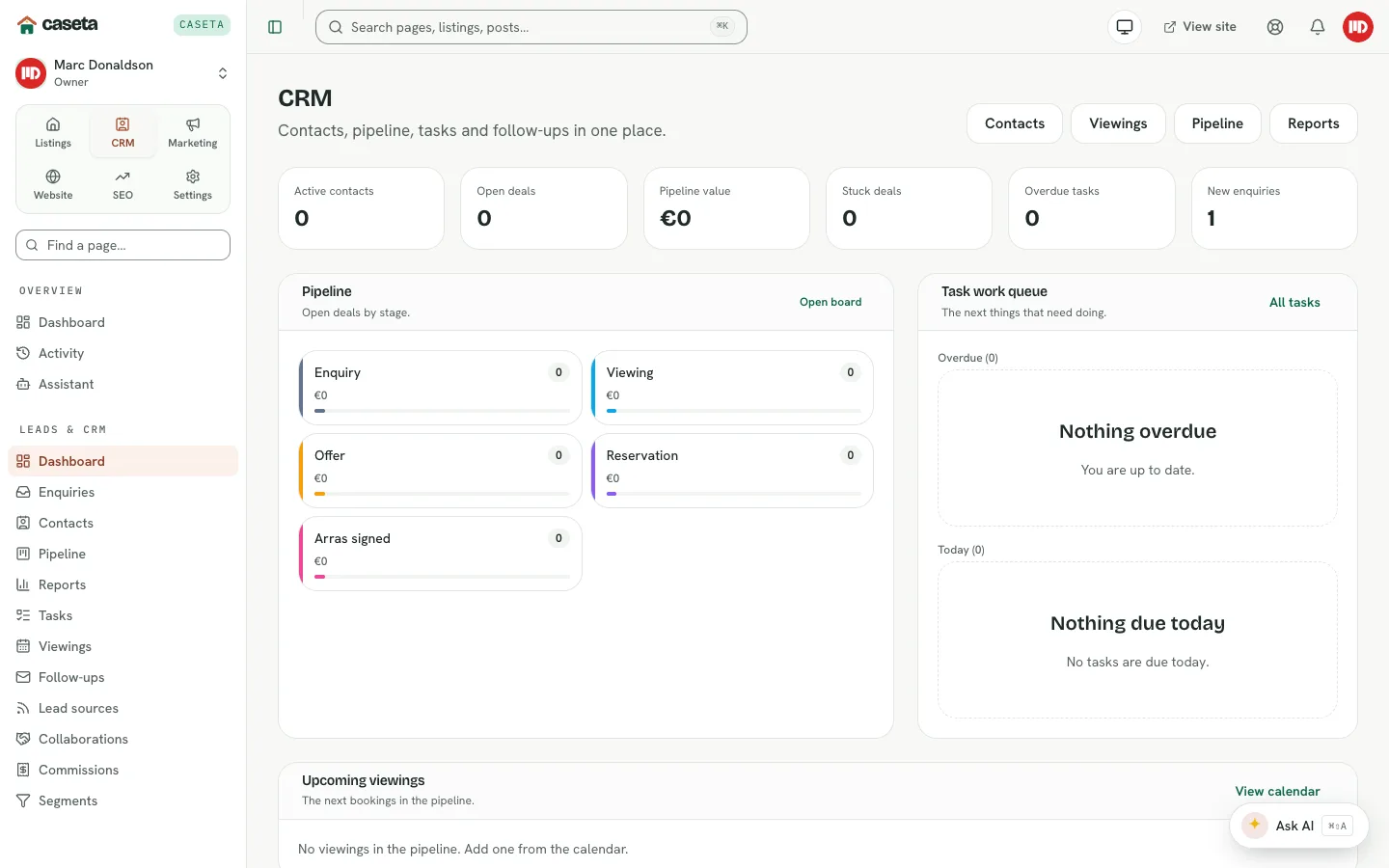Screen dimensions: 1389x868
Task: Click the View calendar link
Action: pyautogui.click(x=1277, y=791)
